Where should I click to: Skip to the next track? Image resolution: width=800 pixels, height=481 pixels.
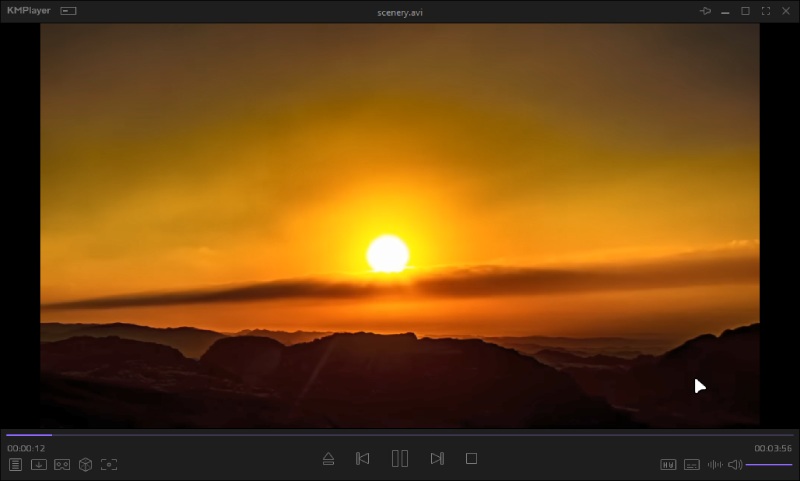coord(437,458)
